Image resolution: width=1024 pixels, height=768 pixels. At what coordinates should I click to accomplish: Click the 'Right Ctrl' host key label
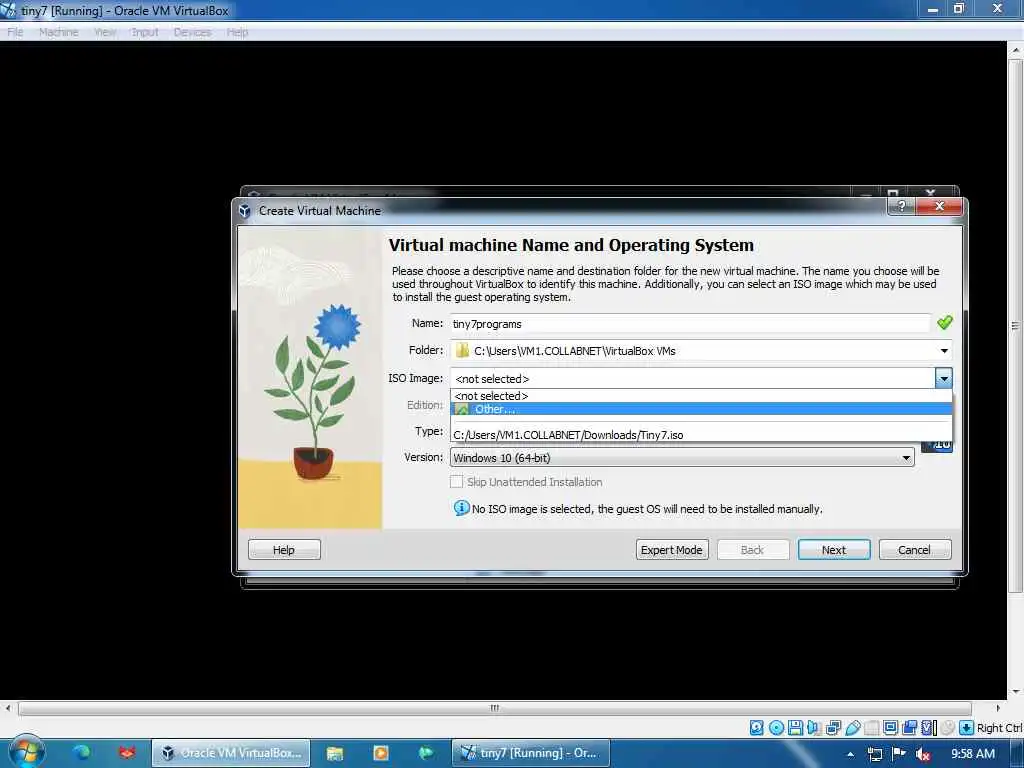coord(999,728)
